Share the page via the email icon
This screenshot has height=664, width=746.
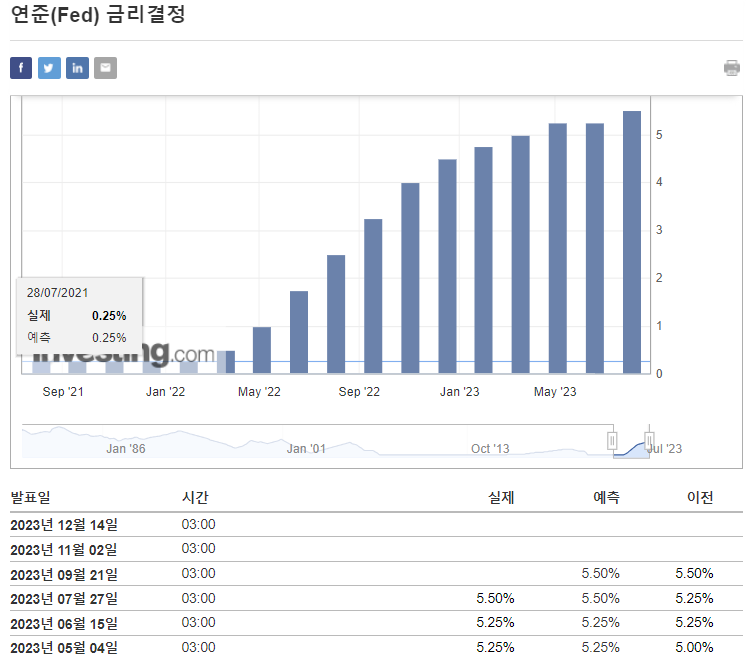click(x=105, y=68)
